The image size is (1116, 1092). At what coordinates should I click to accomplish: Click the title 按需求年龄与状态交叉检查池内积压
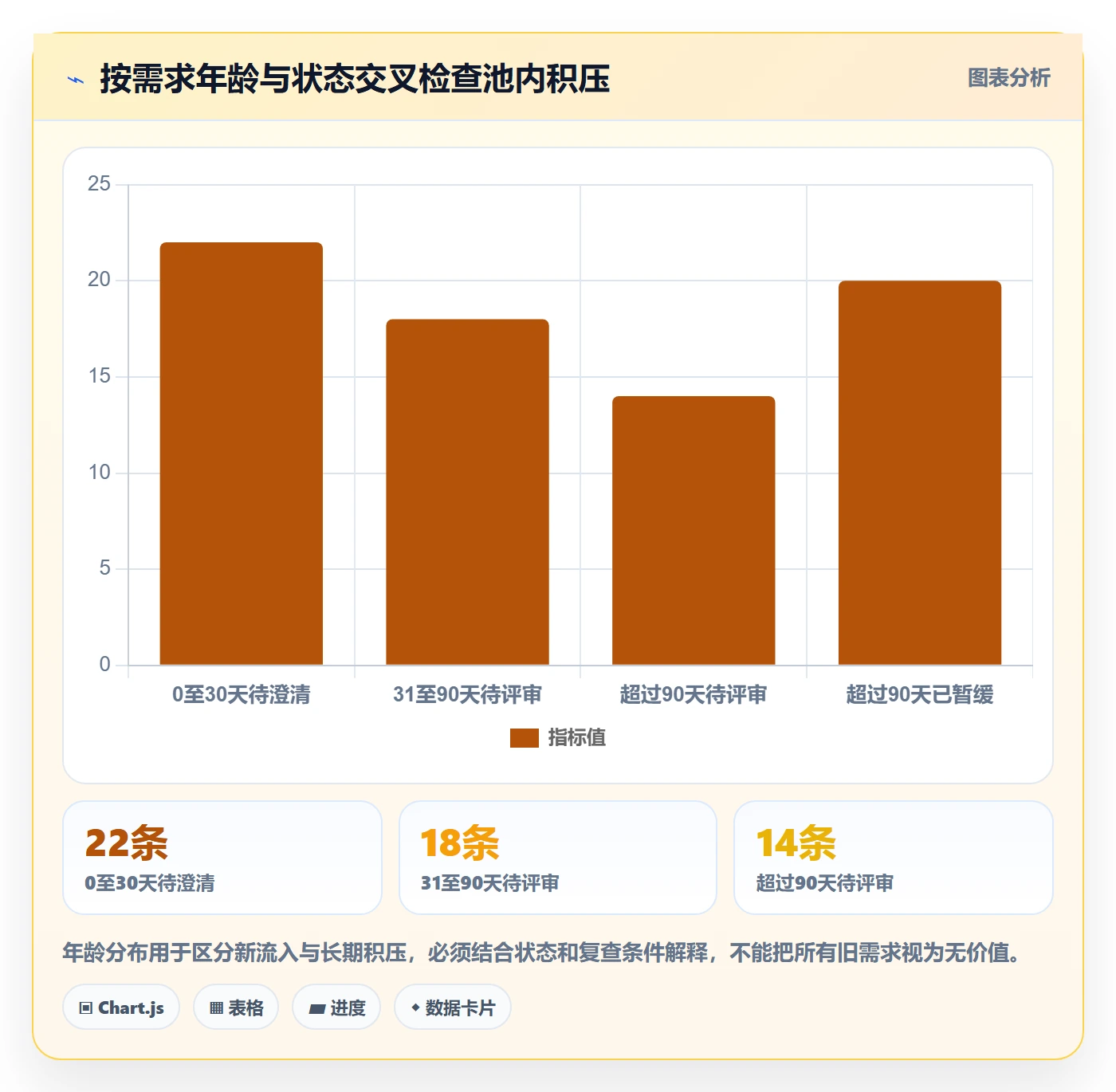pos(355,79)
